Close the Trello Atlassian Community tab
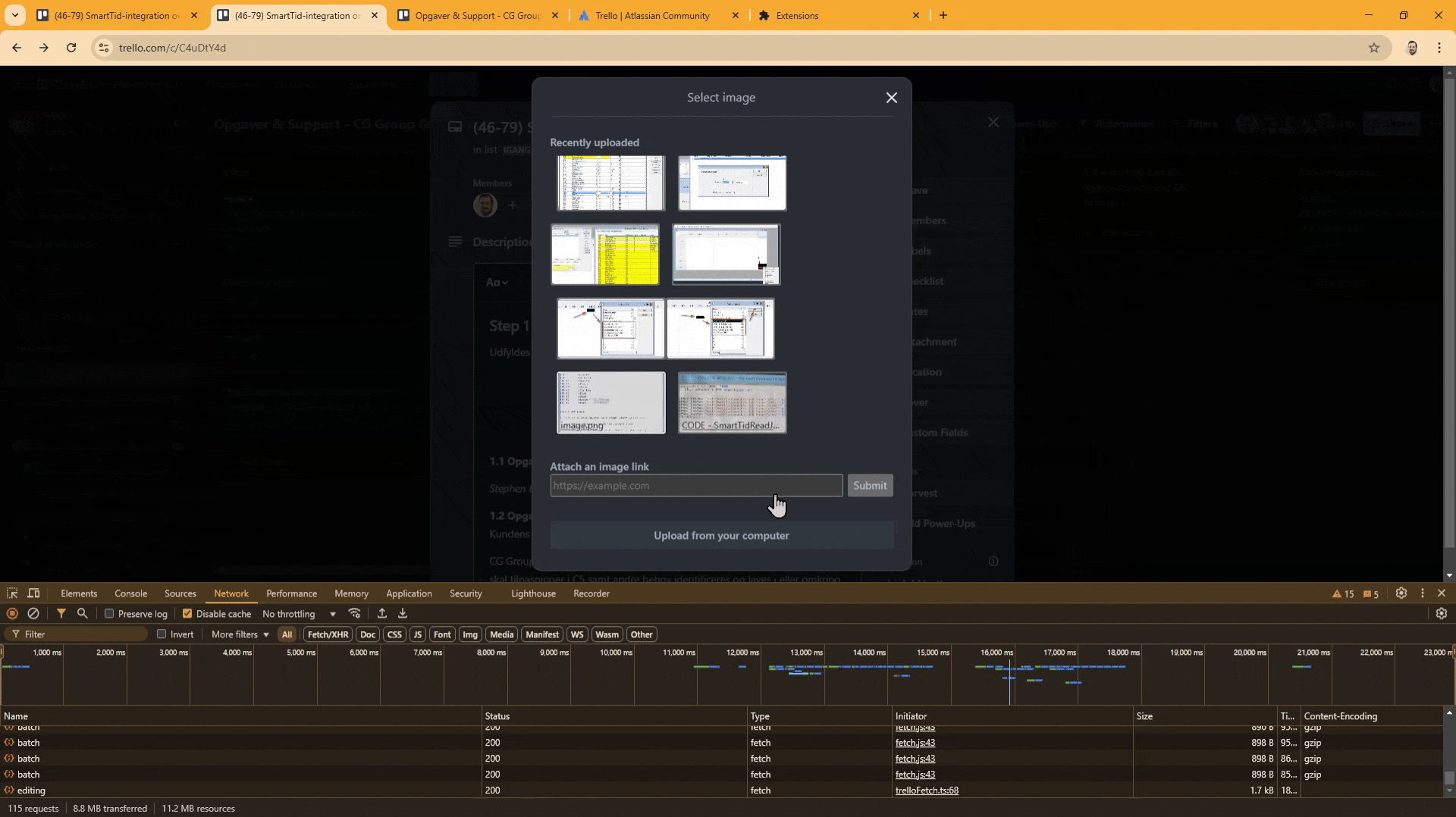 coord(736,15)
